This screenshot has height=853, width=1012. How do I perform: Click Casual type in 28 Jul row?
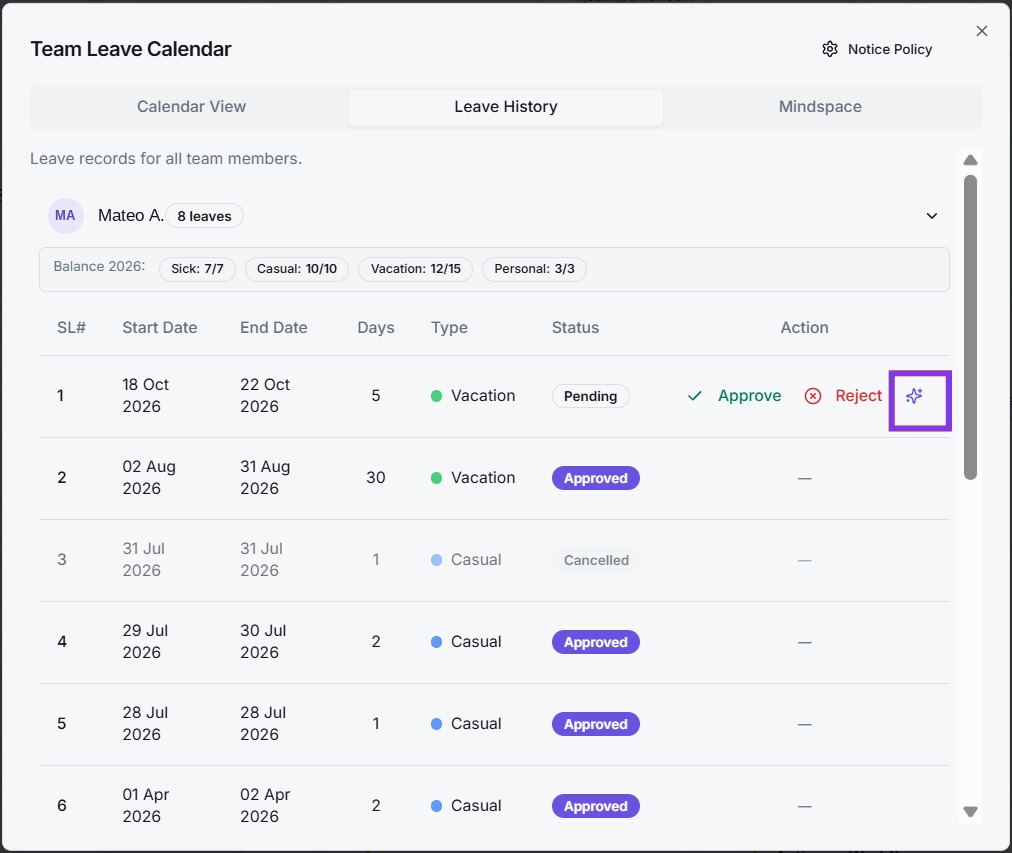pos(466,723)
